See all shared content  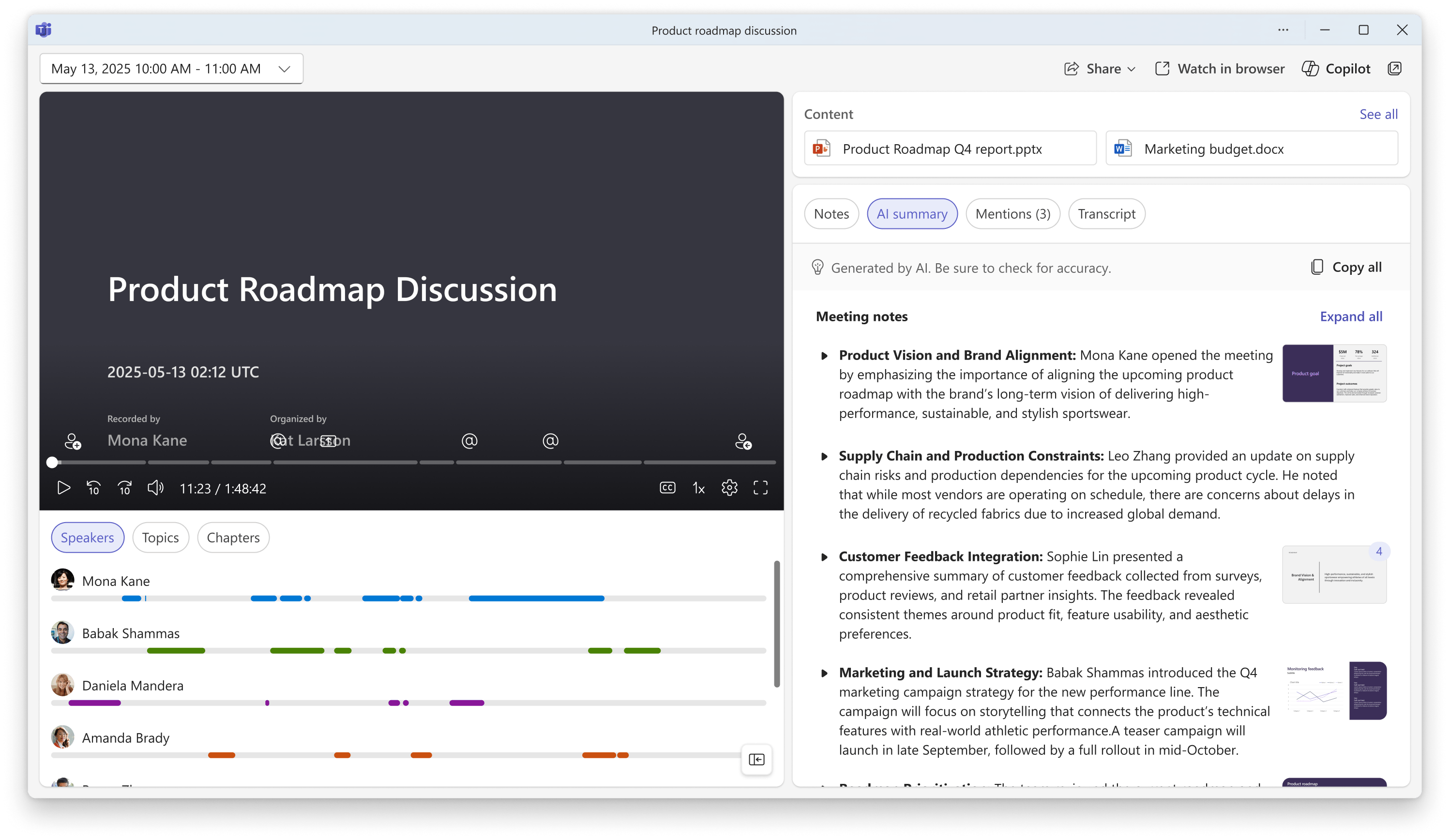[1379, 114]
